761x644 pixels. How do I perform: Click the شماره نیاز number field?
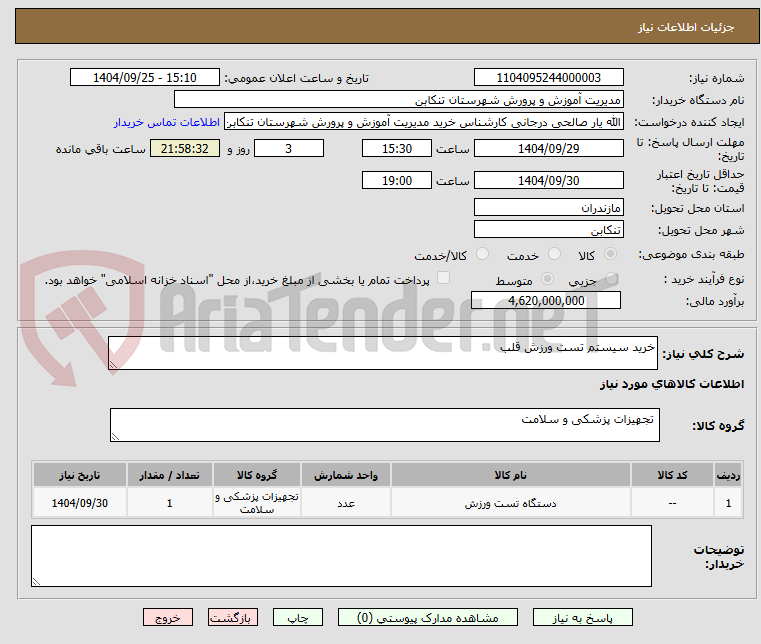point(548,78)
